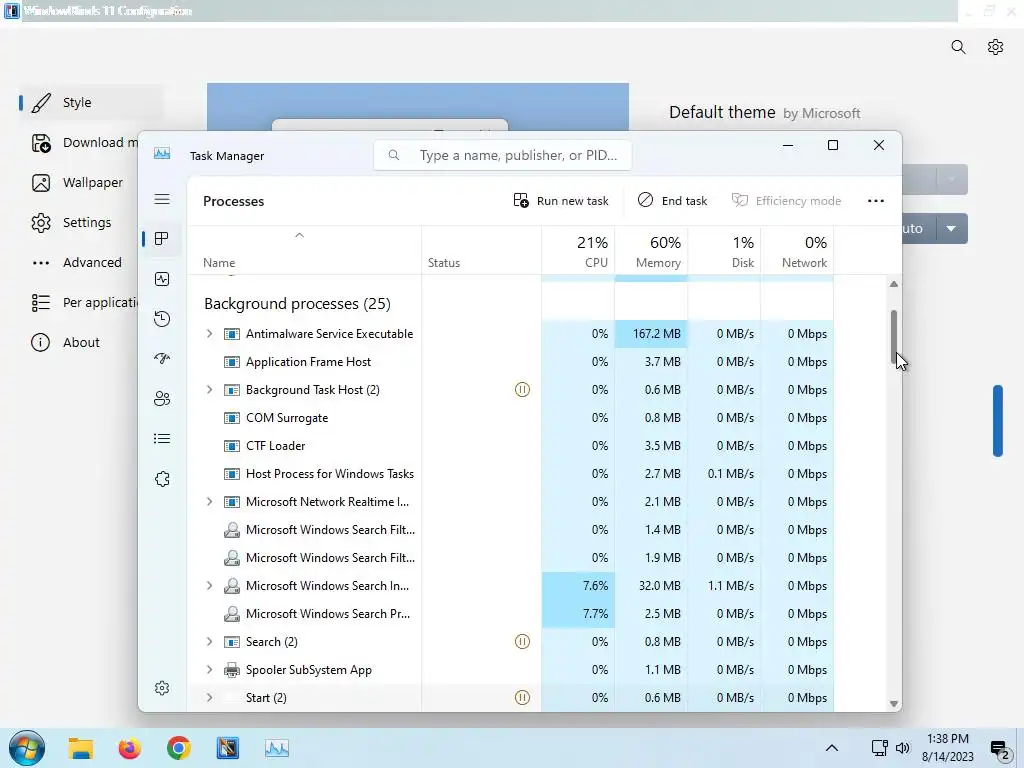Expand Antimalware Service Executable process

[x=209, y=334]
